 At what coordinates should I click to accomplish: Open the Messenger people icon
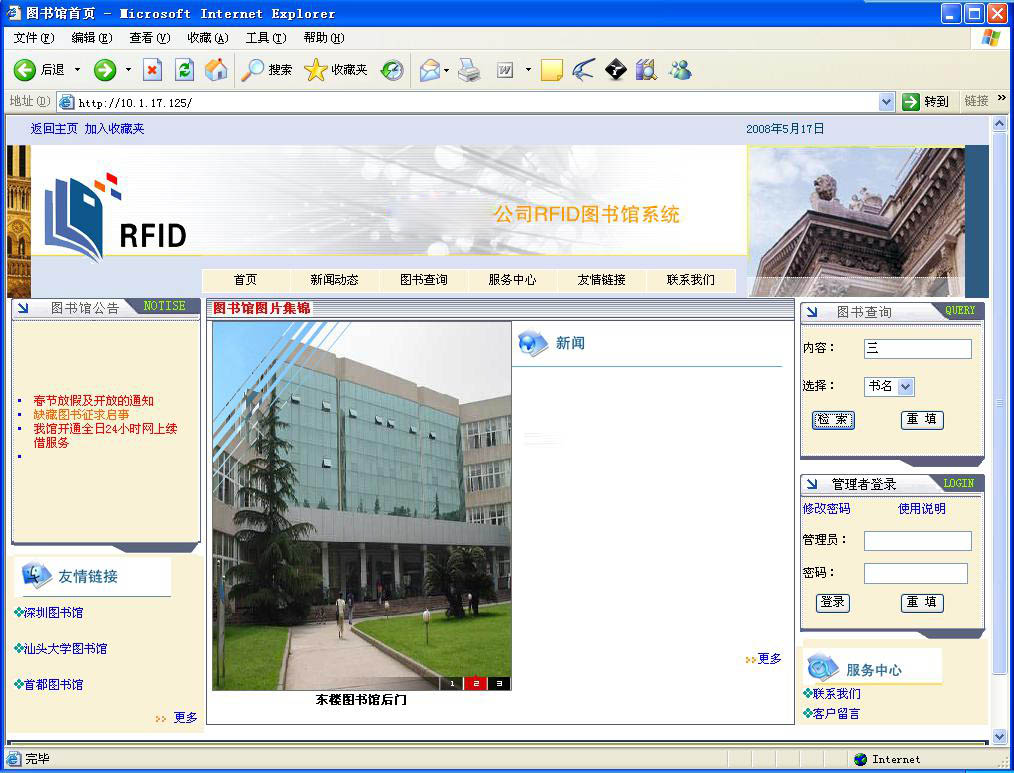(680, 70)
